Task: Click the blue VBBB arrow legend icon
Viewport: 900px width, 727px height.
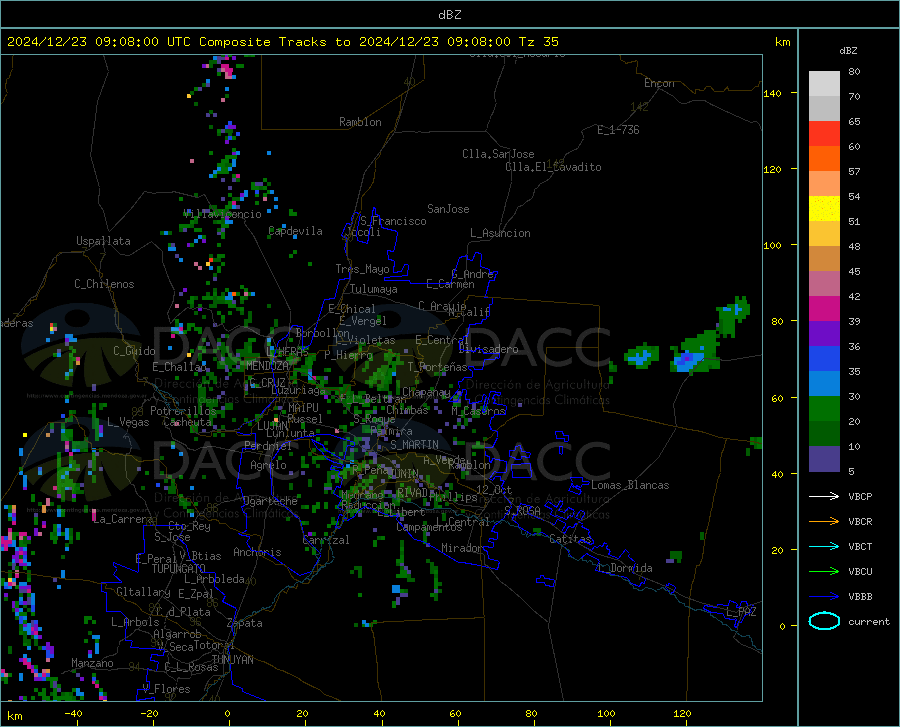Action: point(824,596)
